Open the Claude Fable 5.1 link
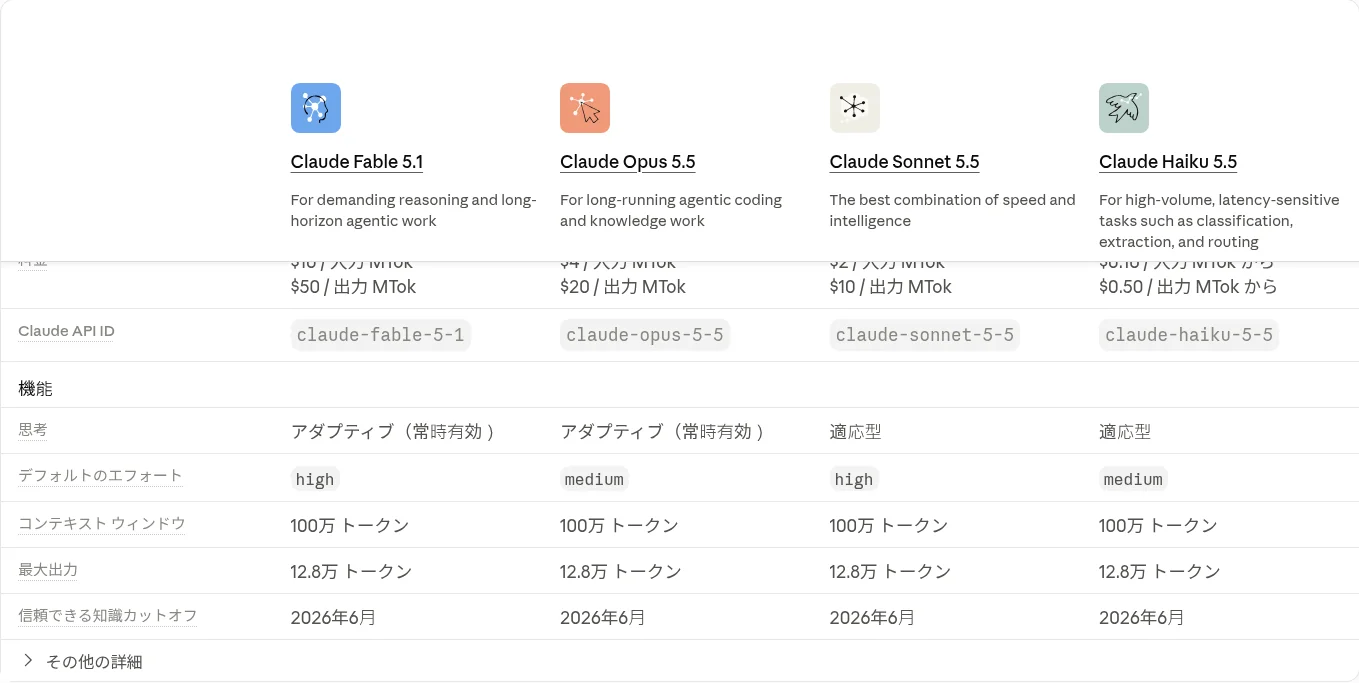Viewport: 1359px width, 683px height. click(x=357, y=162)
